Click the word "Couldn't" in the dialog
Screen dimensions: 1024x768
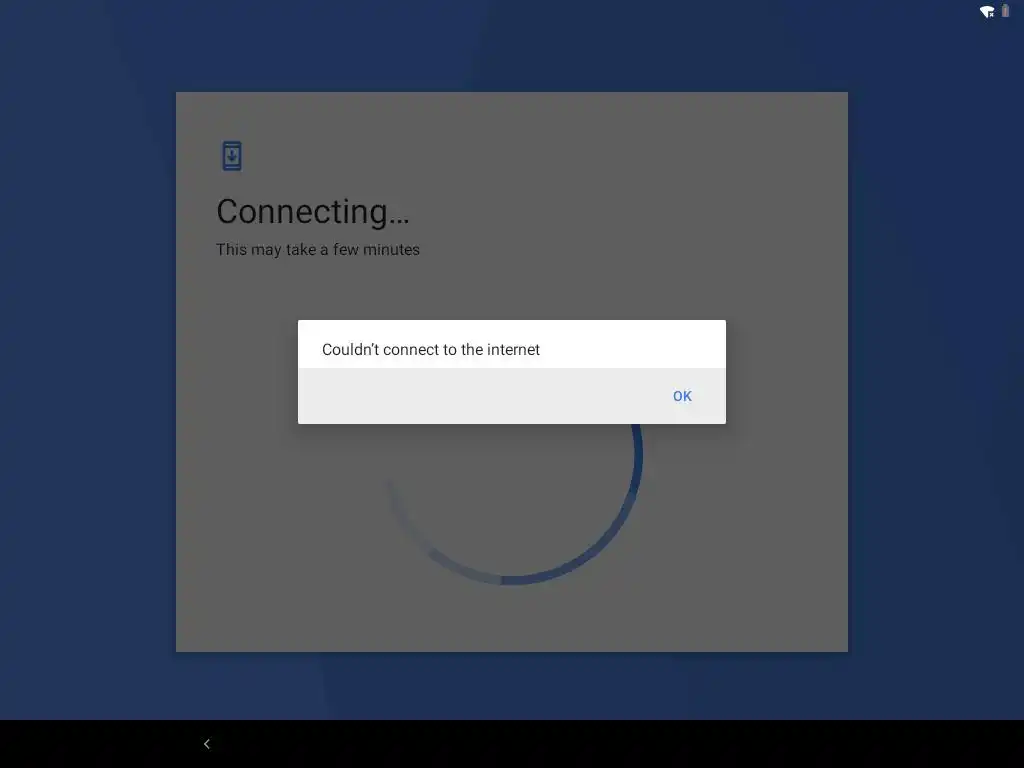pos(351,349)
